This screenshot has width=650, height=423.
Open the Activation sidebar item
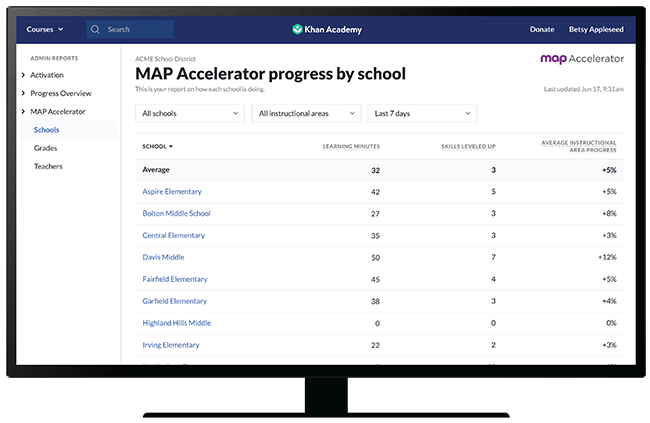coord(47,75)
